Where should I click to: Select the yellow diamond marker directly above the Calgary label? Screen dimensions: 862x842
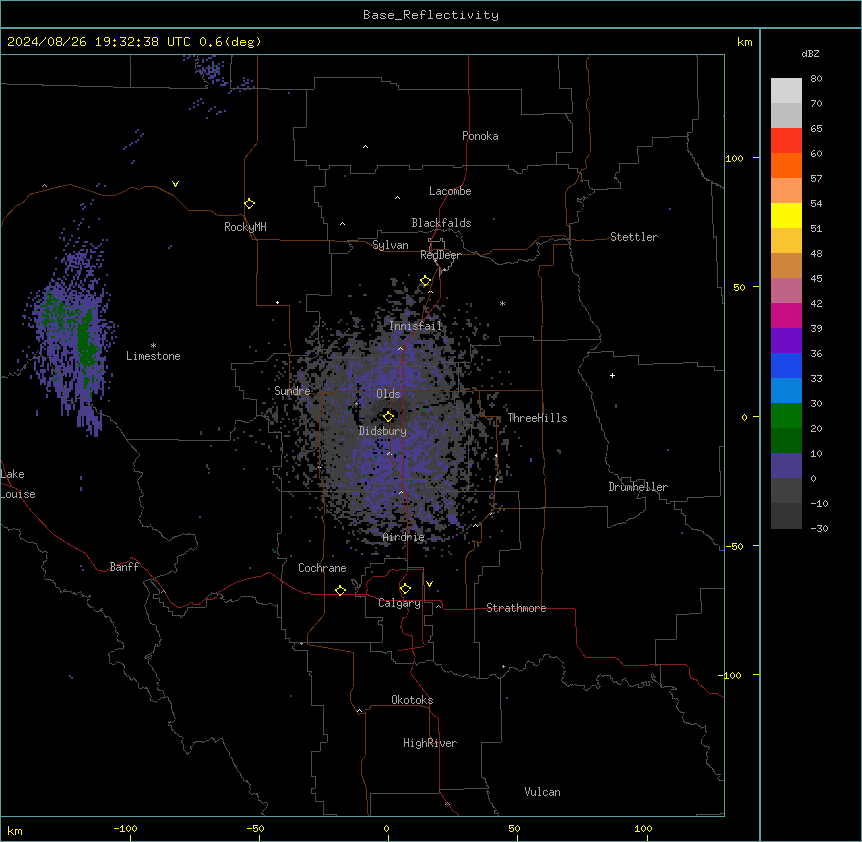tap(405, 589)
